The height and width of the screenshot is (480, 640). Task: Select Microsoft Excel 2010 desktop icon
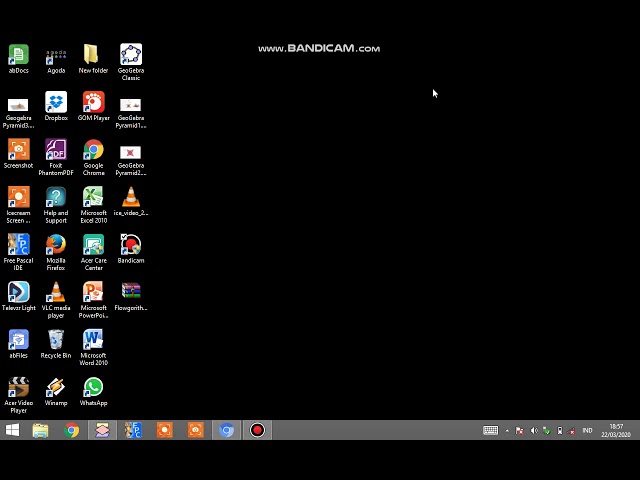click(x=93, y=205)
